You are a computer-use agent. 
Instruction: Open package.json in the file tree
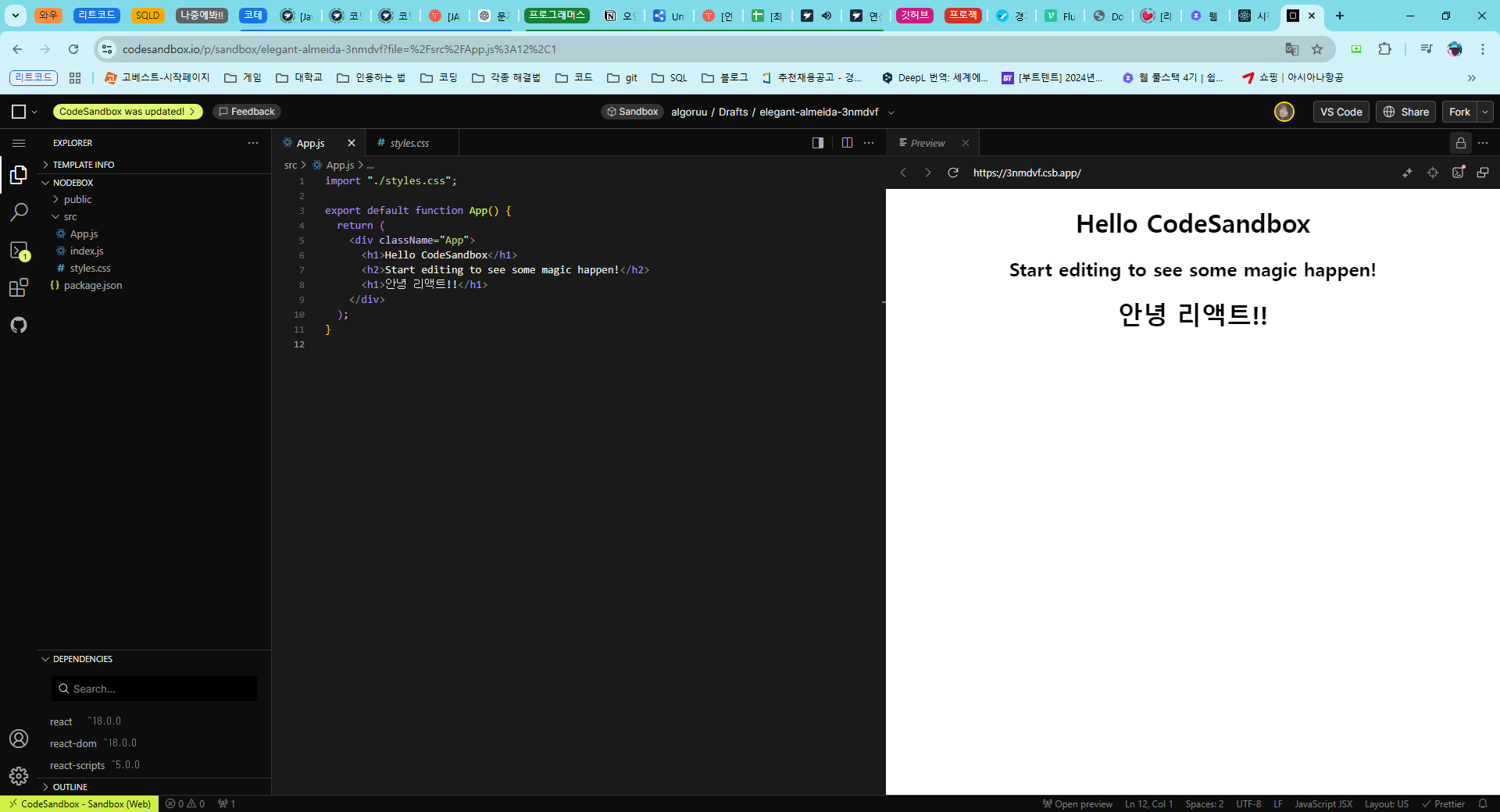point(92,285)
